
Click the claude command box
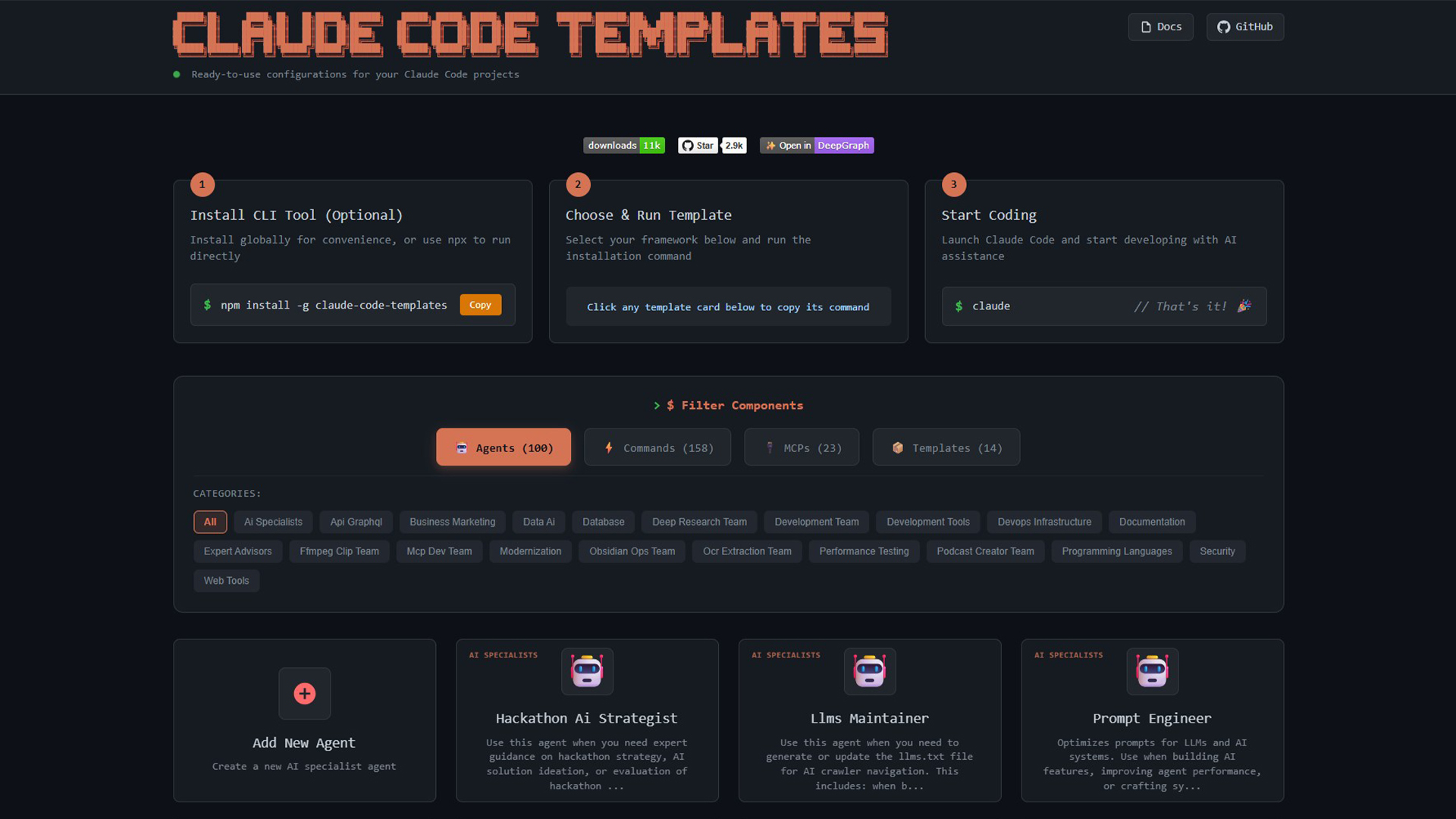1104,306
